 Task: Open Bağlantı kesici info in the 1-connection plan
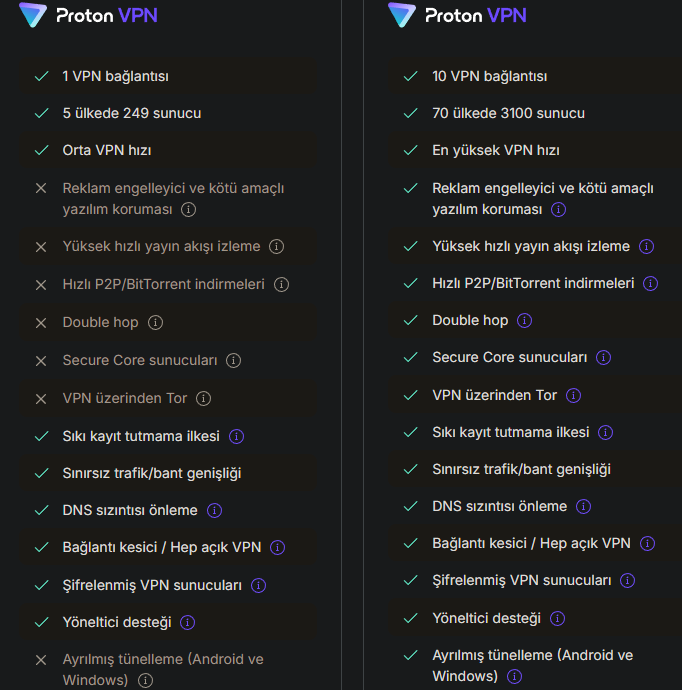(277, 548)
